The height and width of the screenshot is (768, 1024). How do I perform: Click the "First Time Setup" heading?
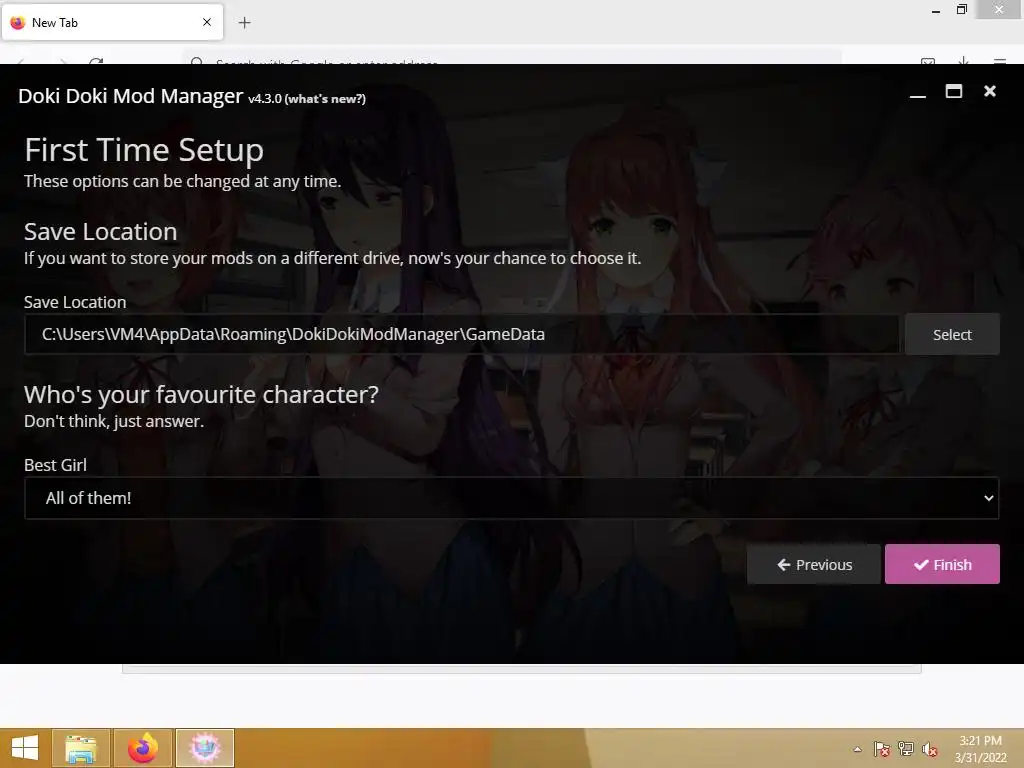(144, 150)
